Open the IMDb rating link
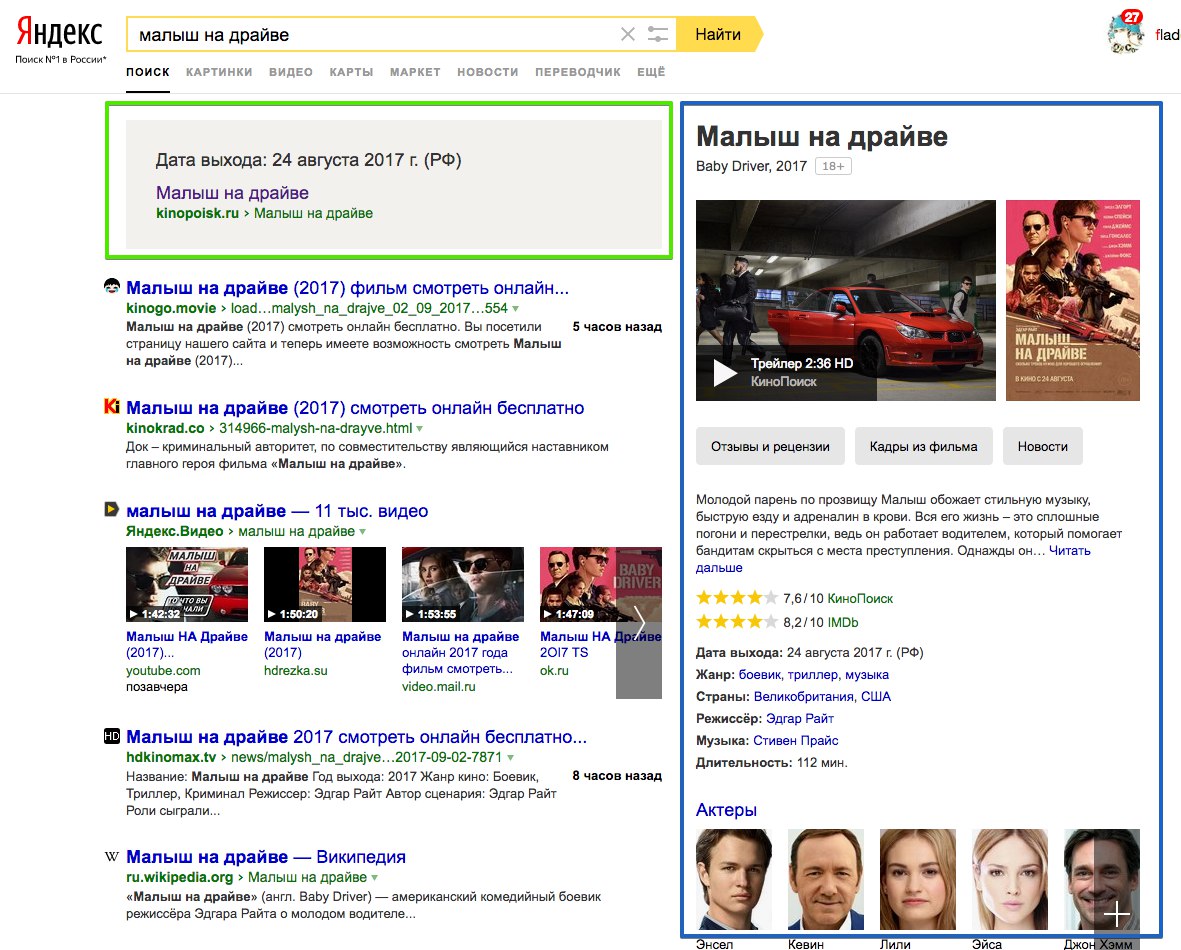 pyautogui.click(x=843, y=622)
